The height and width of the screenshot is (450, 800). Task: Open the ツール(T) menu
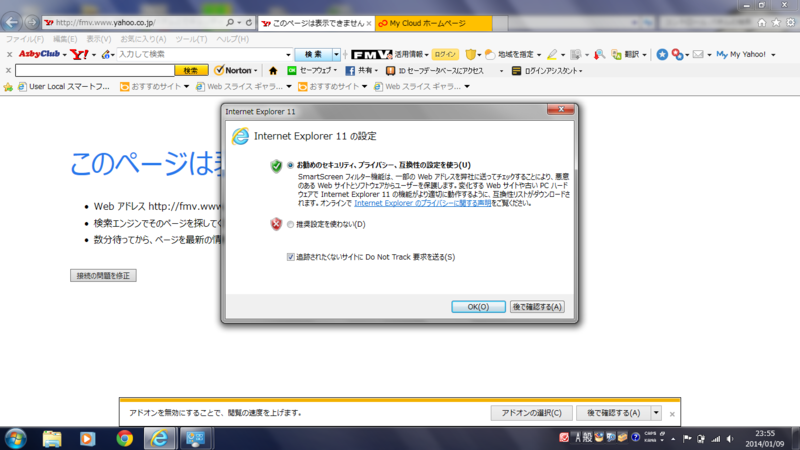[191, 39]
